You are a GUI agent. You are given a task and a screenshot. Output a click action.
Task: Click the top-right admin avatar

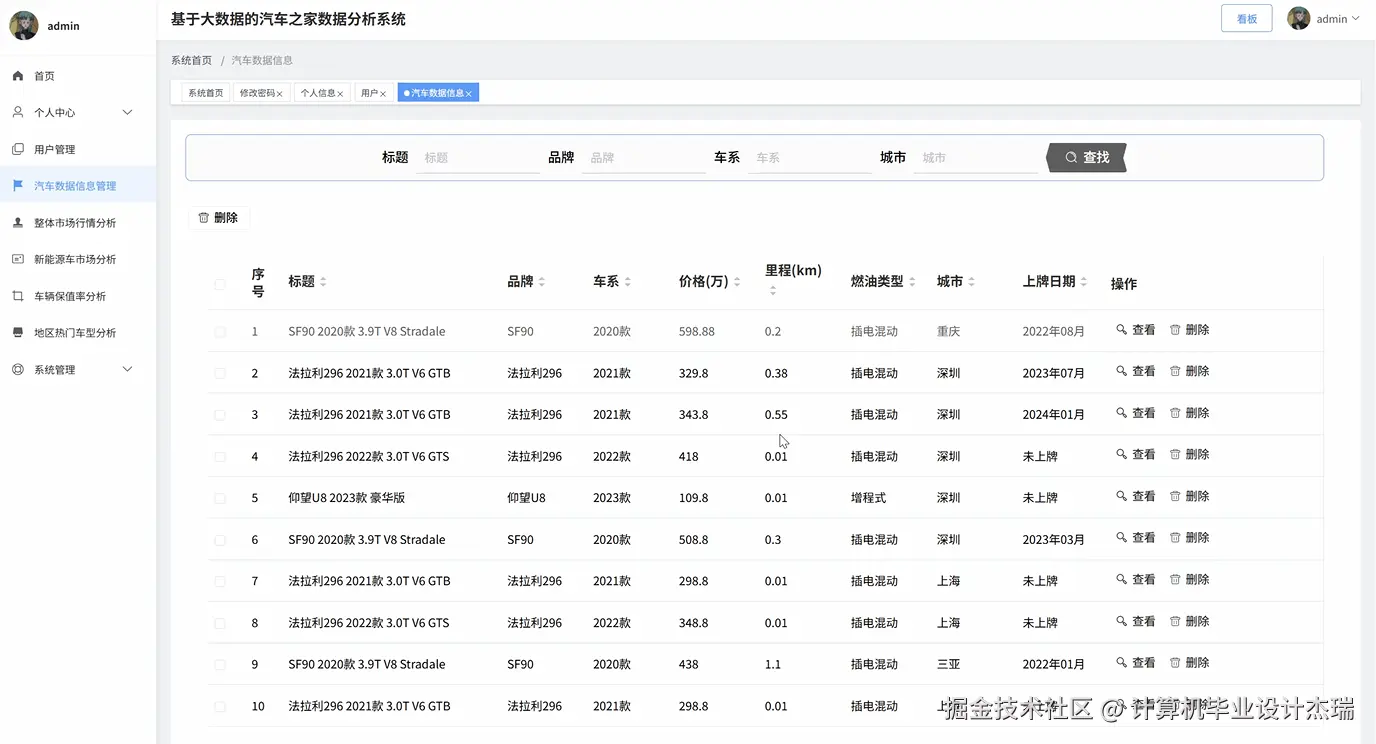(x=1299, y=18)
